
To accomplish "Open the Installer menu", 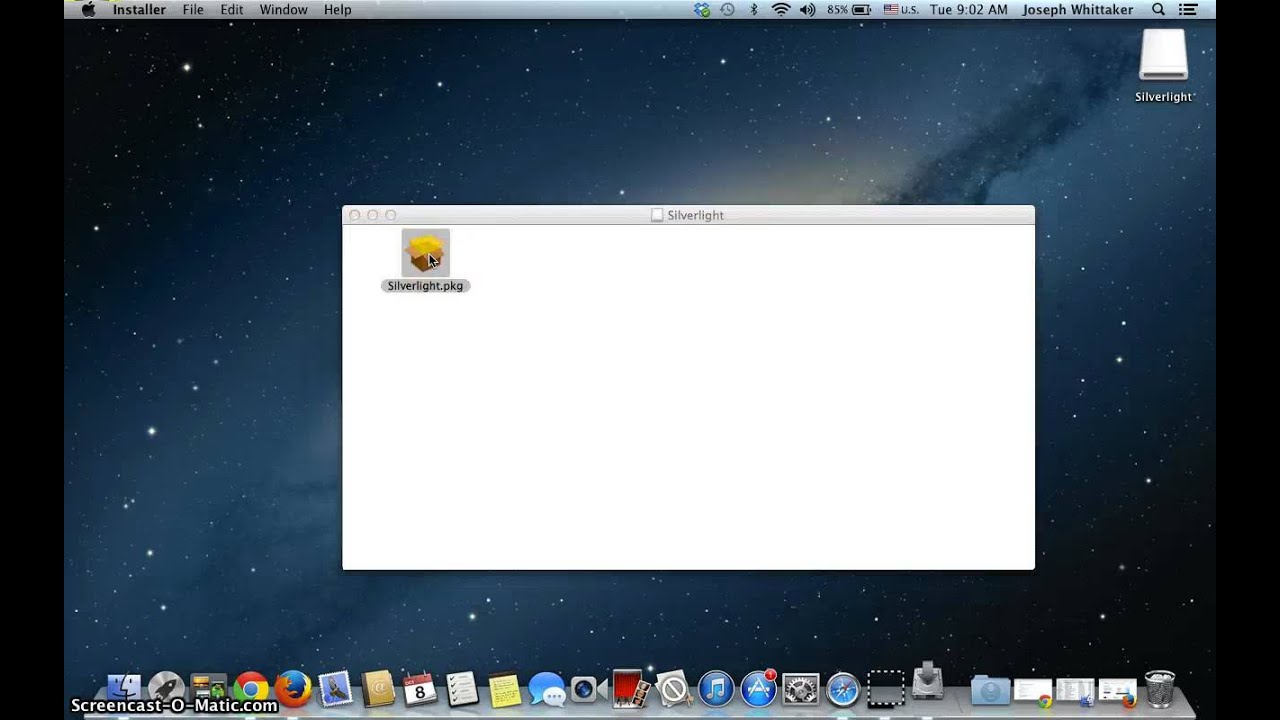I will point(139,9).
